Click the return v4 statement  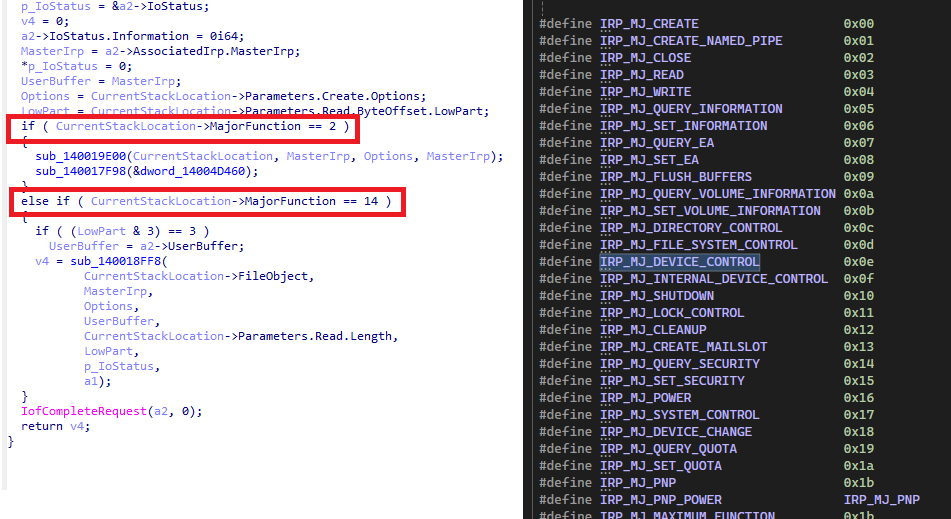point(55,426)
